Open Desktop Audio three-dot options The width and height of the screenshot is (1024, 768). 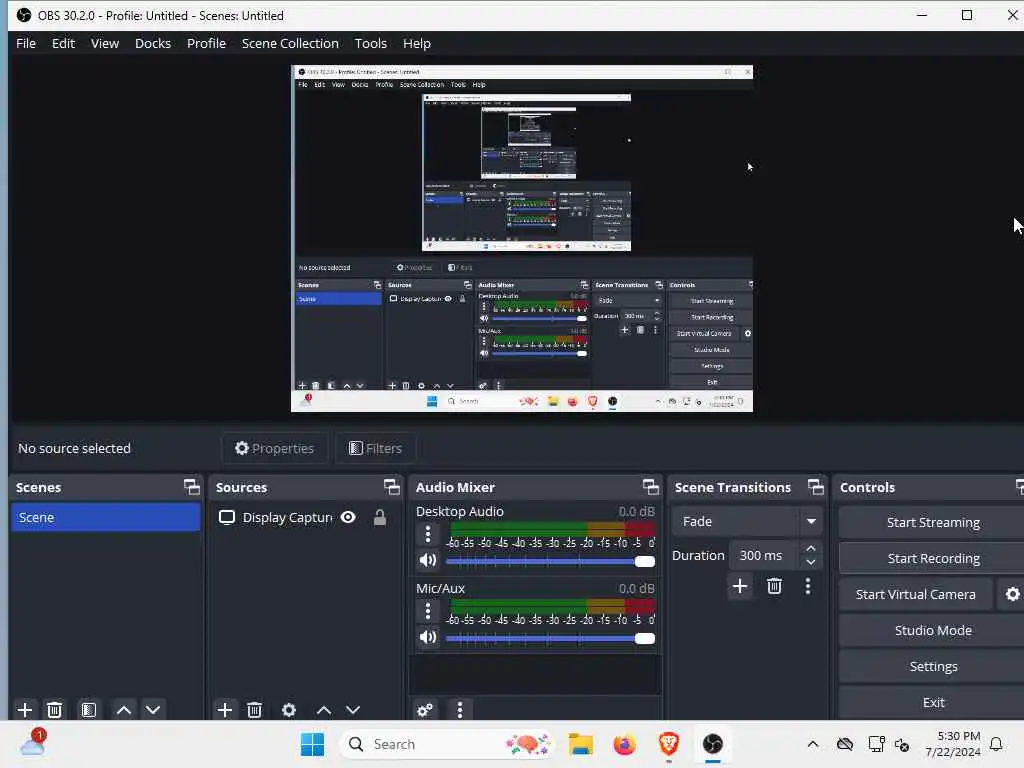point(428,534)
